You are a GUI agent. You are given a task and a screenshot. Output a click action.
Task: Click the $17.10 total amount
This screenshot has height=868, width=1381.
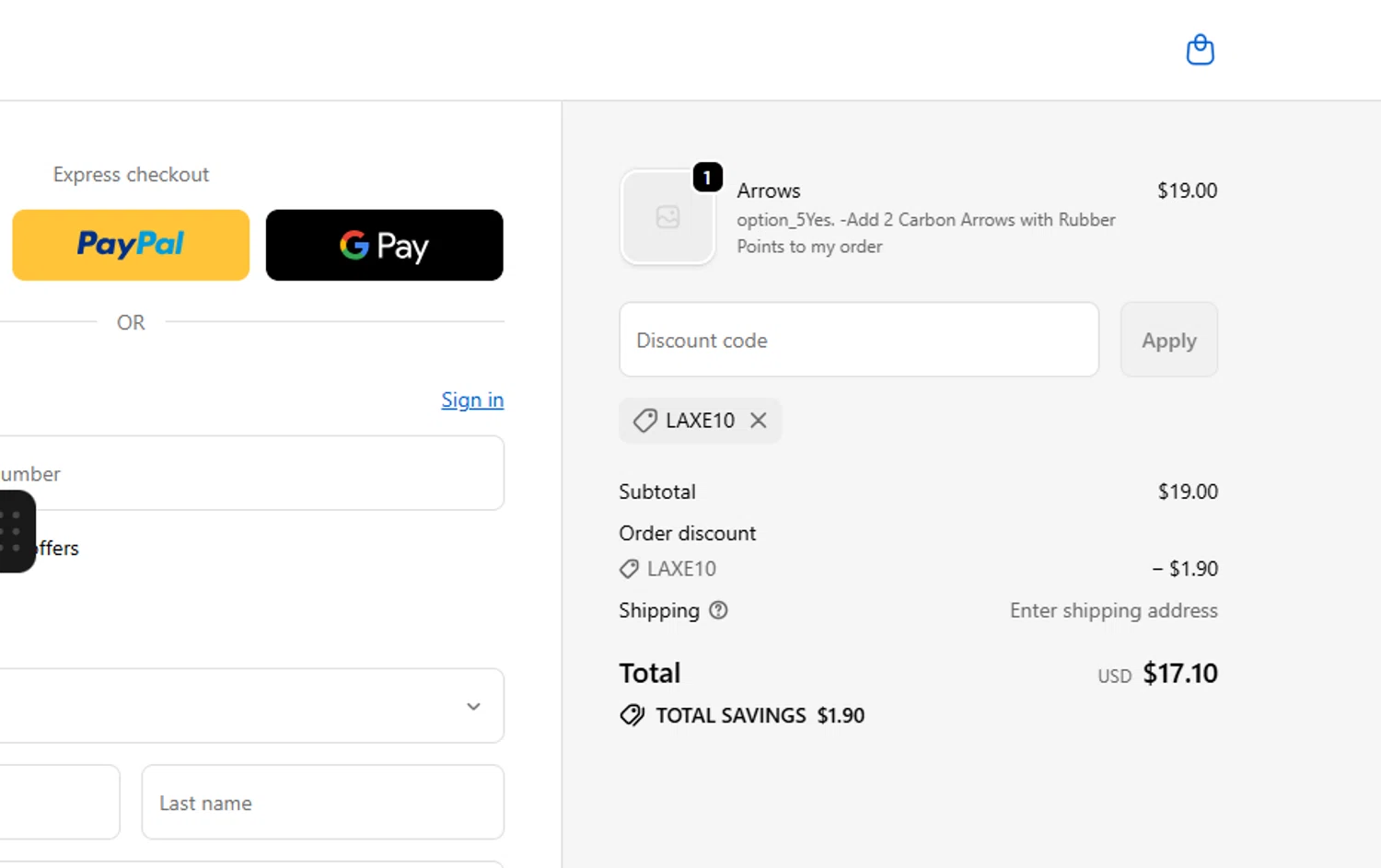pos(1180,673)
